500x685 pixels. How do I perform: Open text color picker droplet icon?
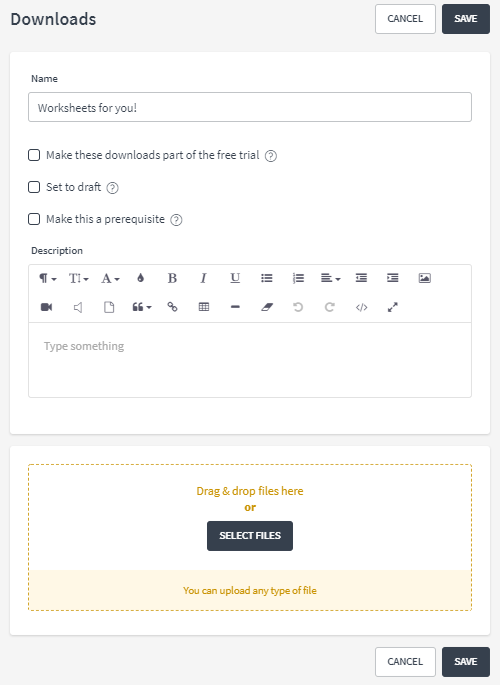[141, 278]
